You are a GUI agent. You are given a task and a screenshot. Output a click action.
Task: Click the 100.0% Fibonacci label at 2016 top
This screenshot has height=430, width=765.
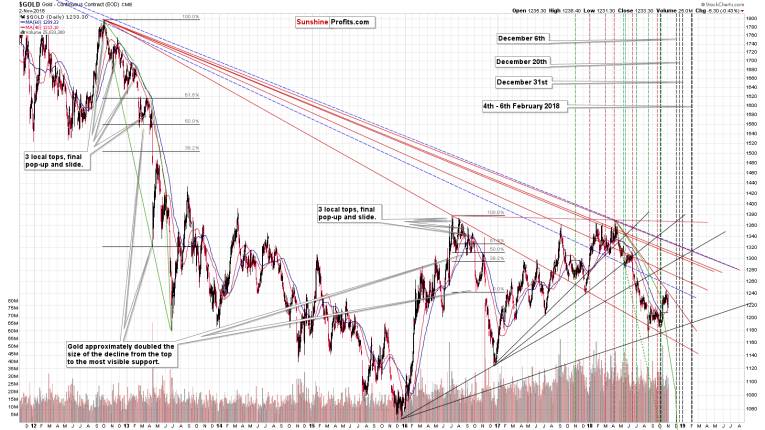pyautogui.click(x=496, y=213)
